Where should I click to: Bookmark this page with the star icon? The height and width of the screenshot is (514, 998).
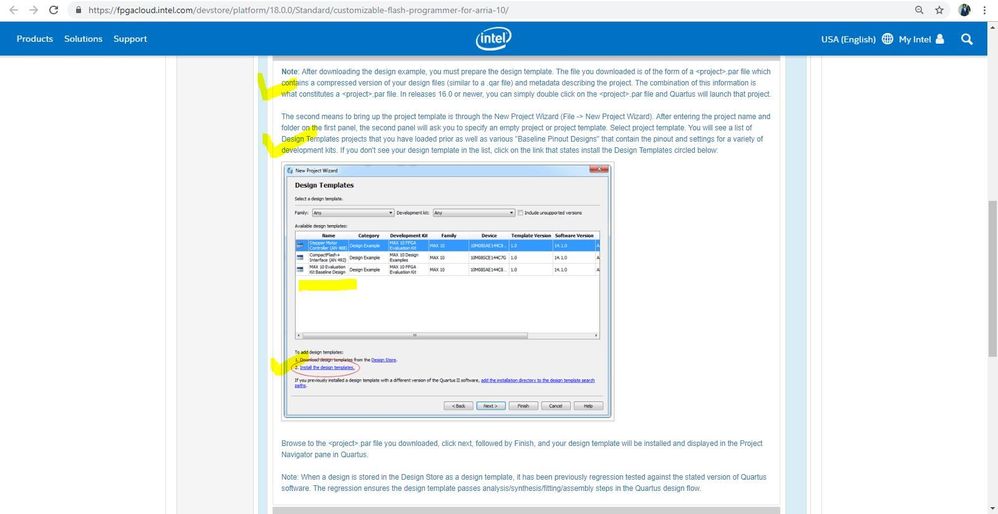coord(939,10)
